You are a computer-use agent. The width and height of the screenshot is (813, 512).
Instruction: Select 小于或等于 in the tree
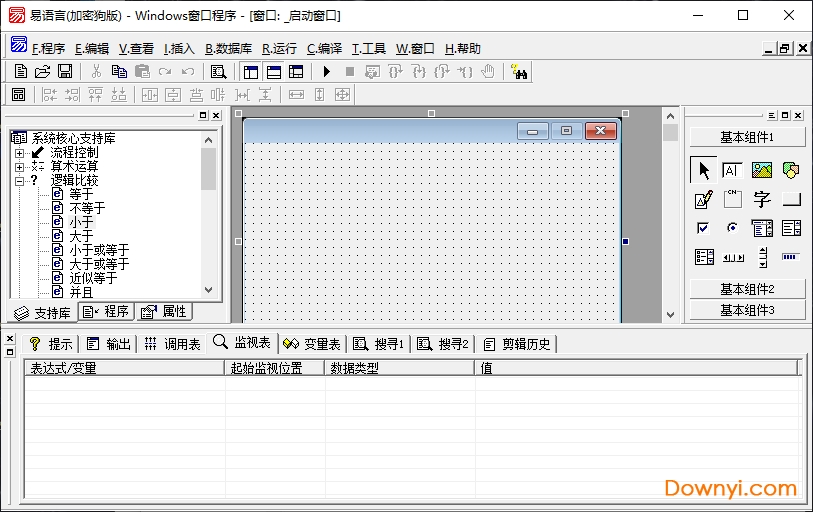99,251
